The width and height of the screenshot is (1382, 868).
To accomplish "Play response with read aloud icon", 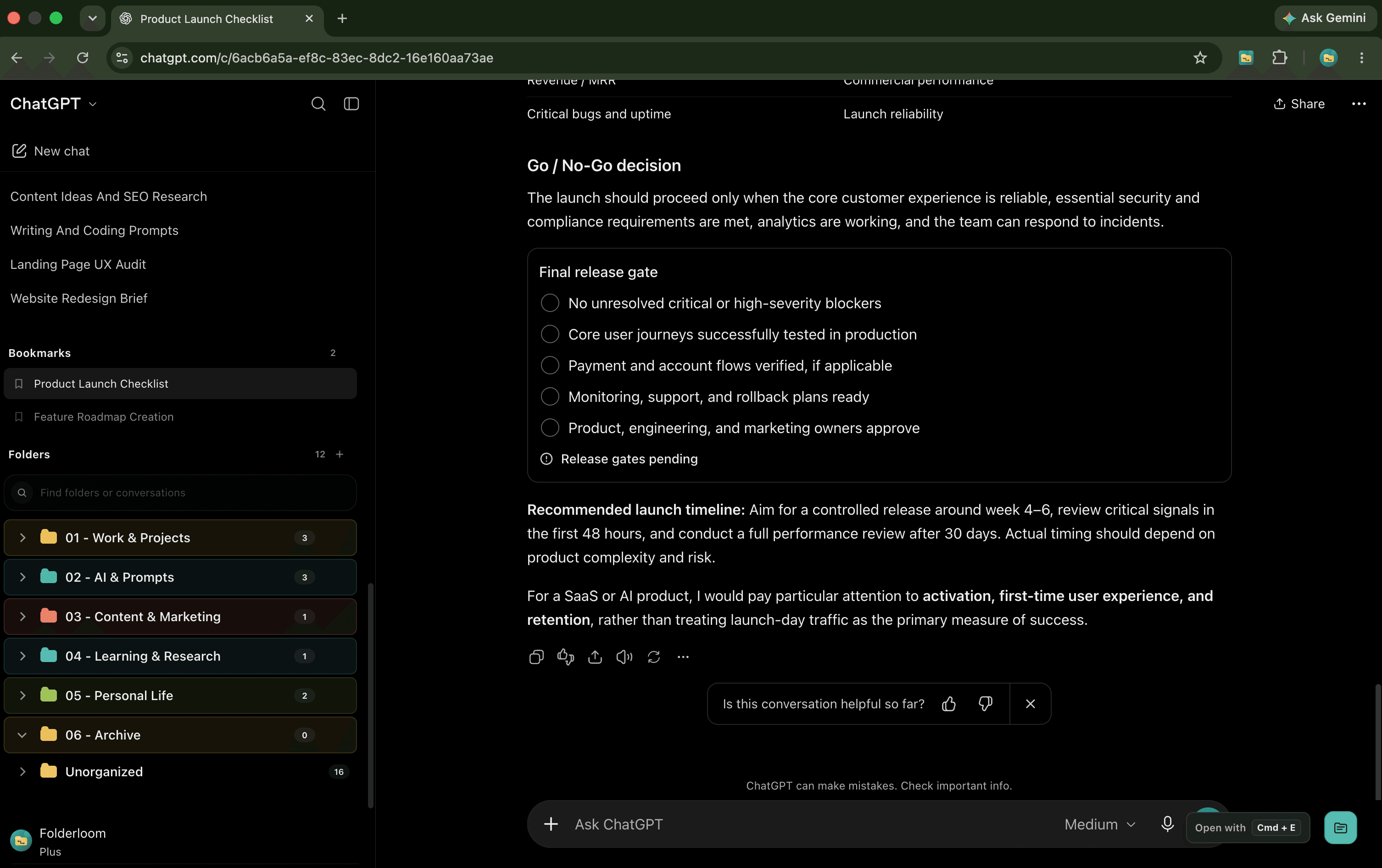I will [624, 657].
